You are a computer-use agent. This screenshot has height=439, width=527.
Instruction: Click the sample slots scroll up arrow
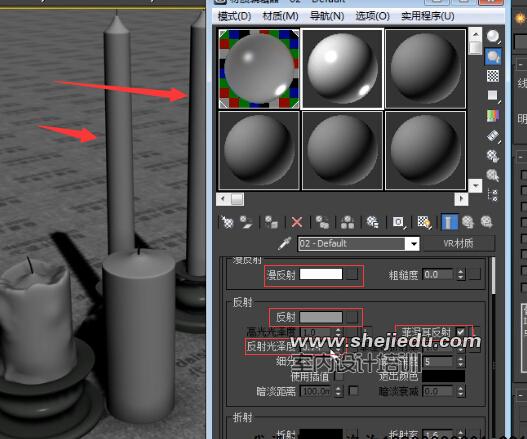[x=476, y=34]
